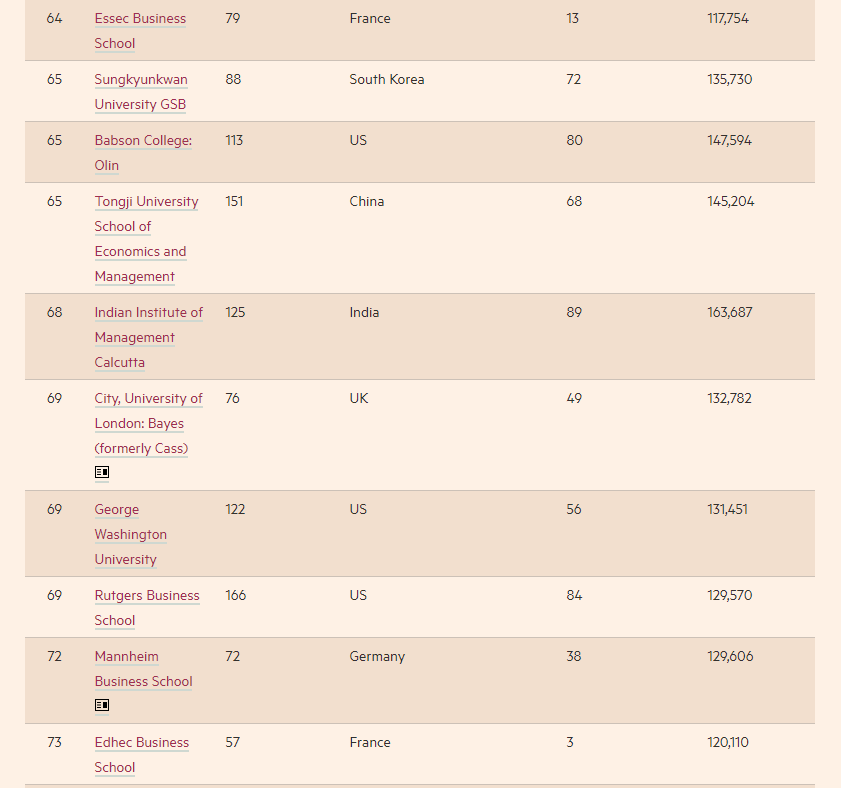This screenshot has width=841, height=788.
Task: Click the rank 64 cell
Action: (x=54, y=19)
